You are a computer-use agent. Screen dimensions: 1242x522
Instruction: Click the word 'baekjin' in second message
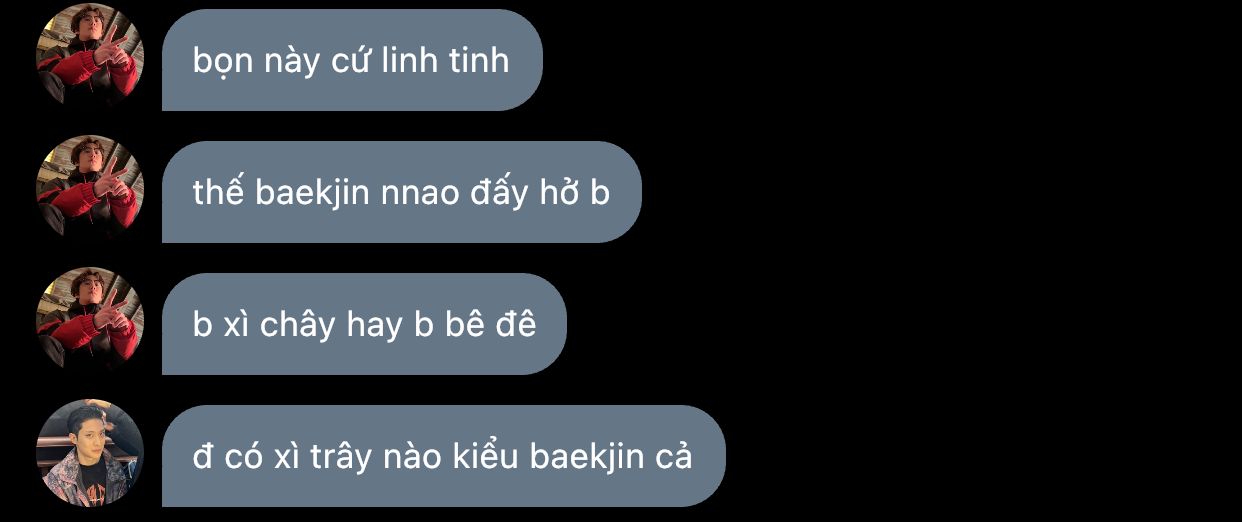coord(314,193)
